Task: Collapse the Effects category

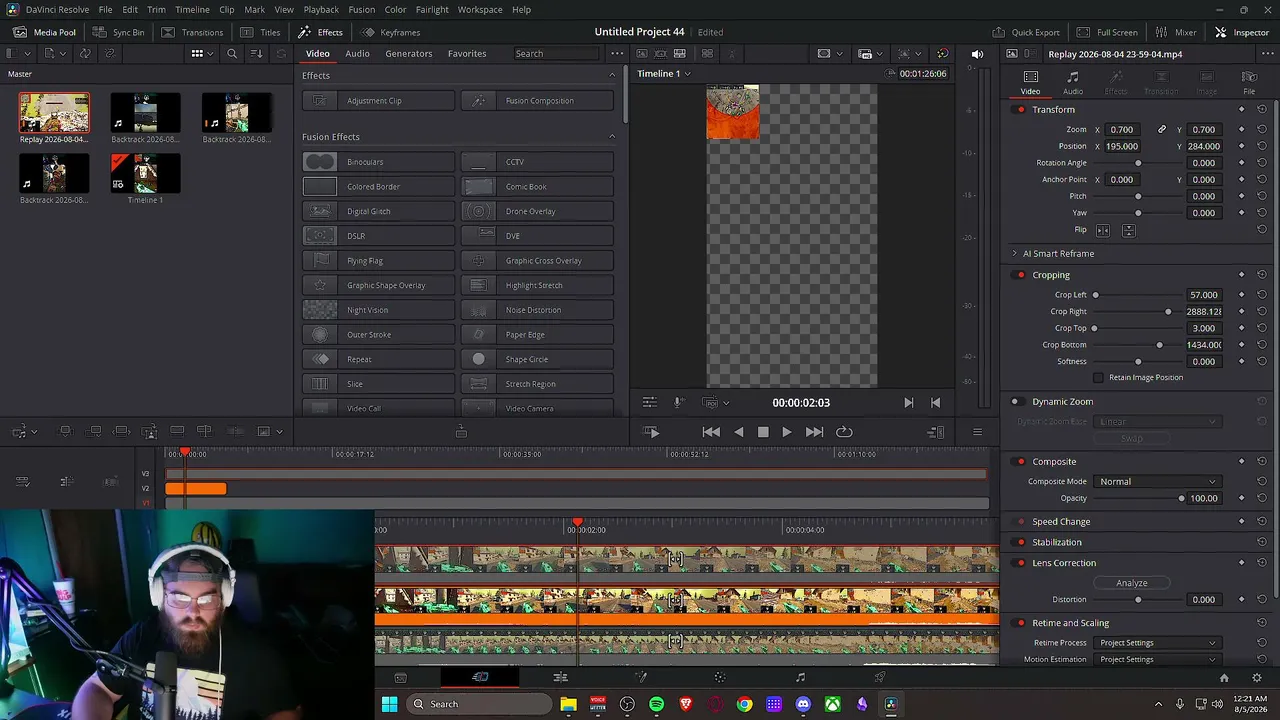Action: (612, 76)
